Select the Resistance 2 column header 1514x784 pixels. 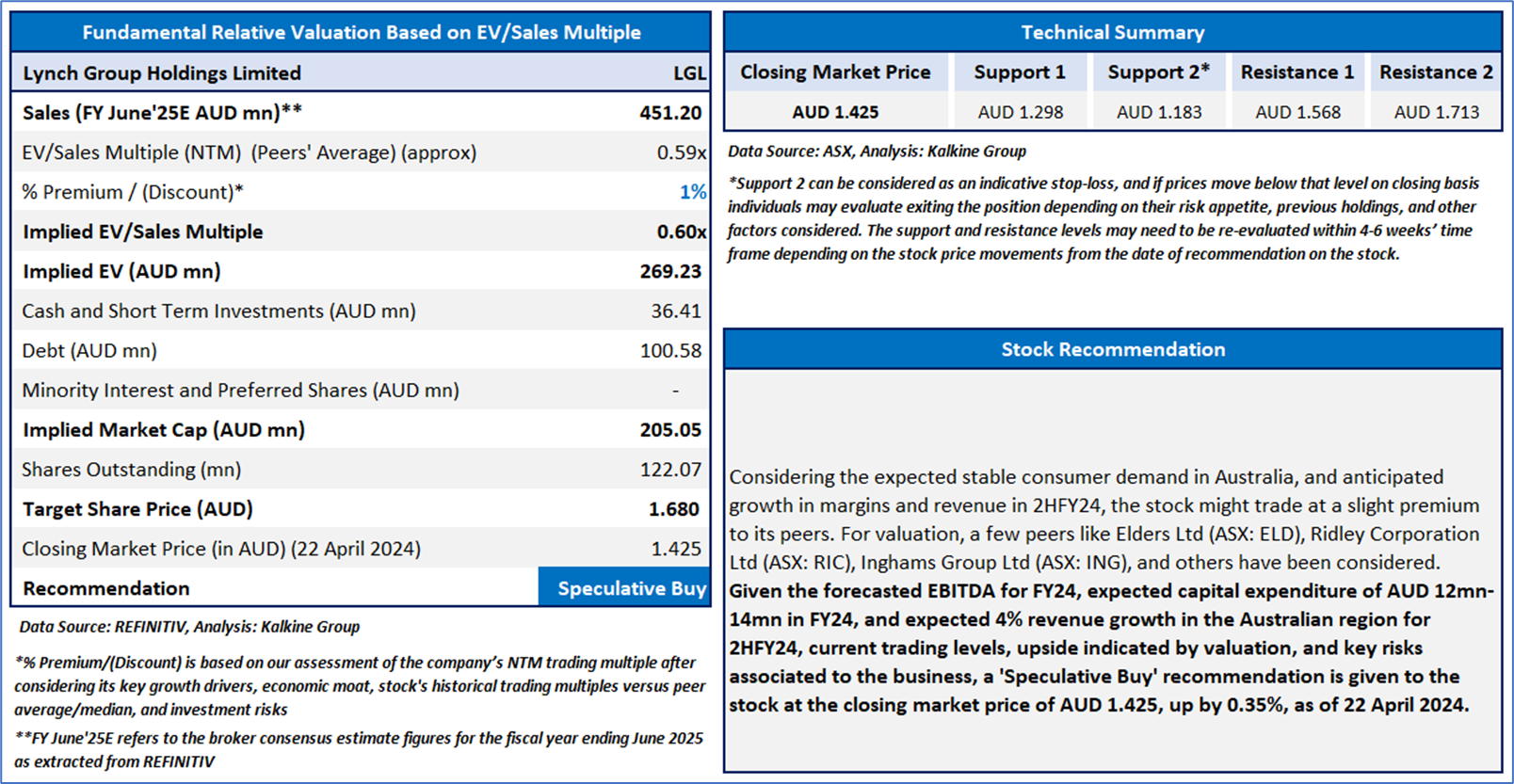(1436, 72)
